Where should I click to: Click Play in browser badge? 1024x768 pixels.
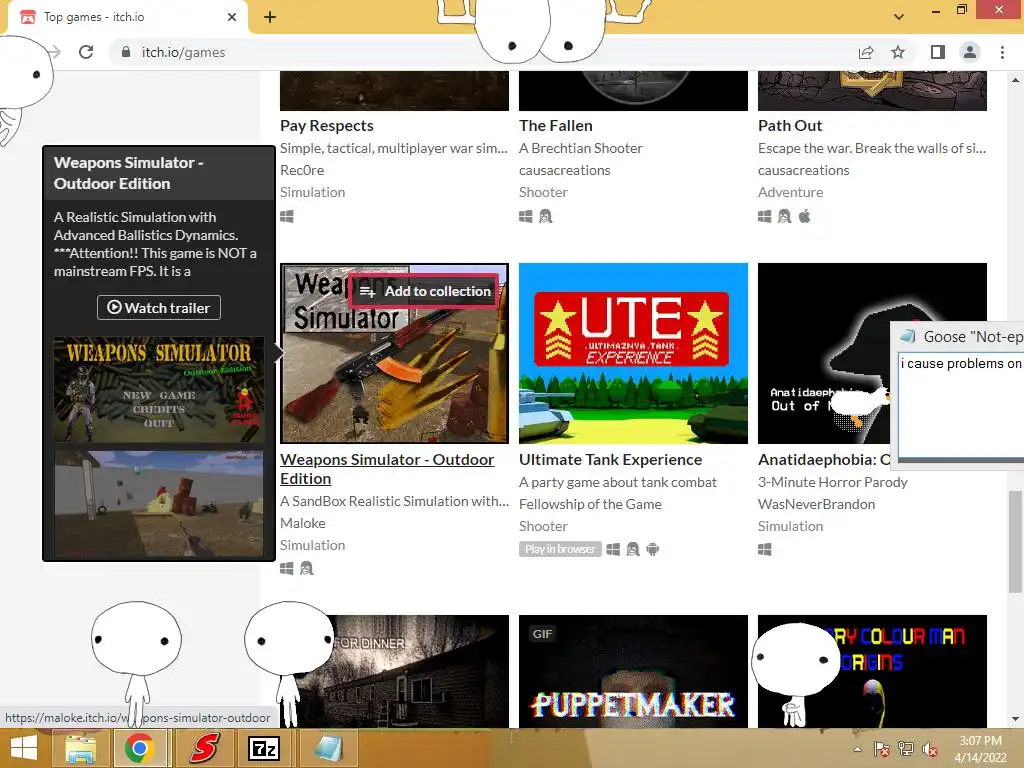(x=560, y=549)
